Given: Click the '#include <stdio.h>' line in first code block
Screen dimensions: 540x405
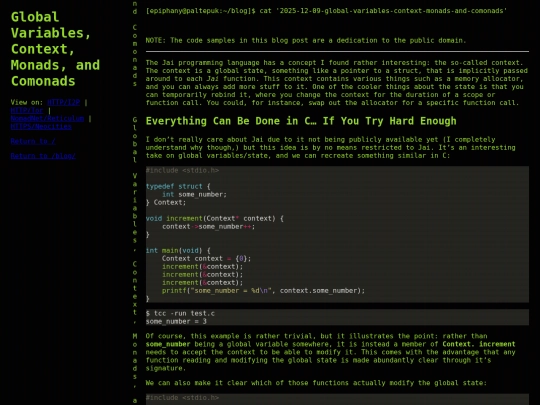Looking at the screenshot, I should pyautogui.click(x=182, y=170).
